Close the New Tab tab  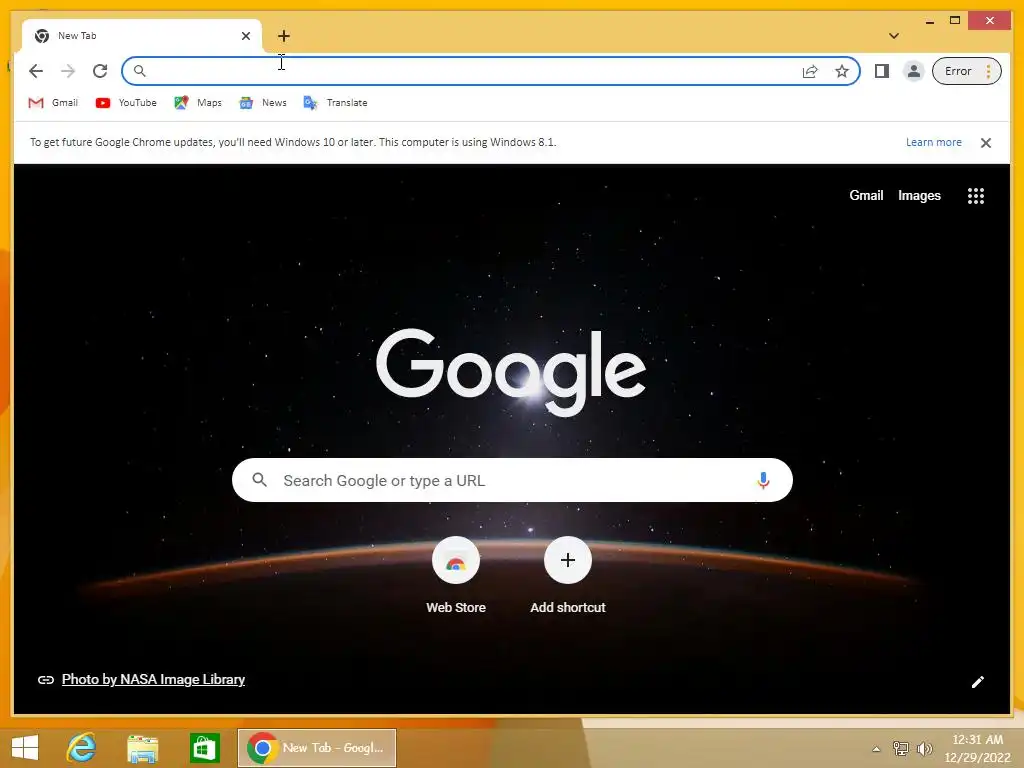click(246, 36)
